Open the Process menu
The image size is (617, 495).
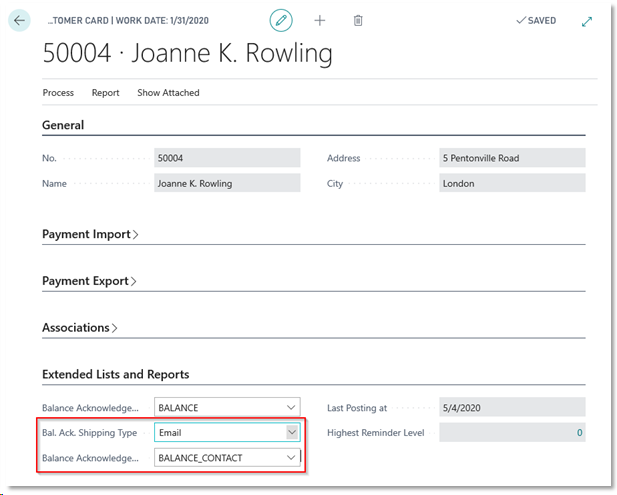click(x=58, y=93)
